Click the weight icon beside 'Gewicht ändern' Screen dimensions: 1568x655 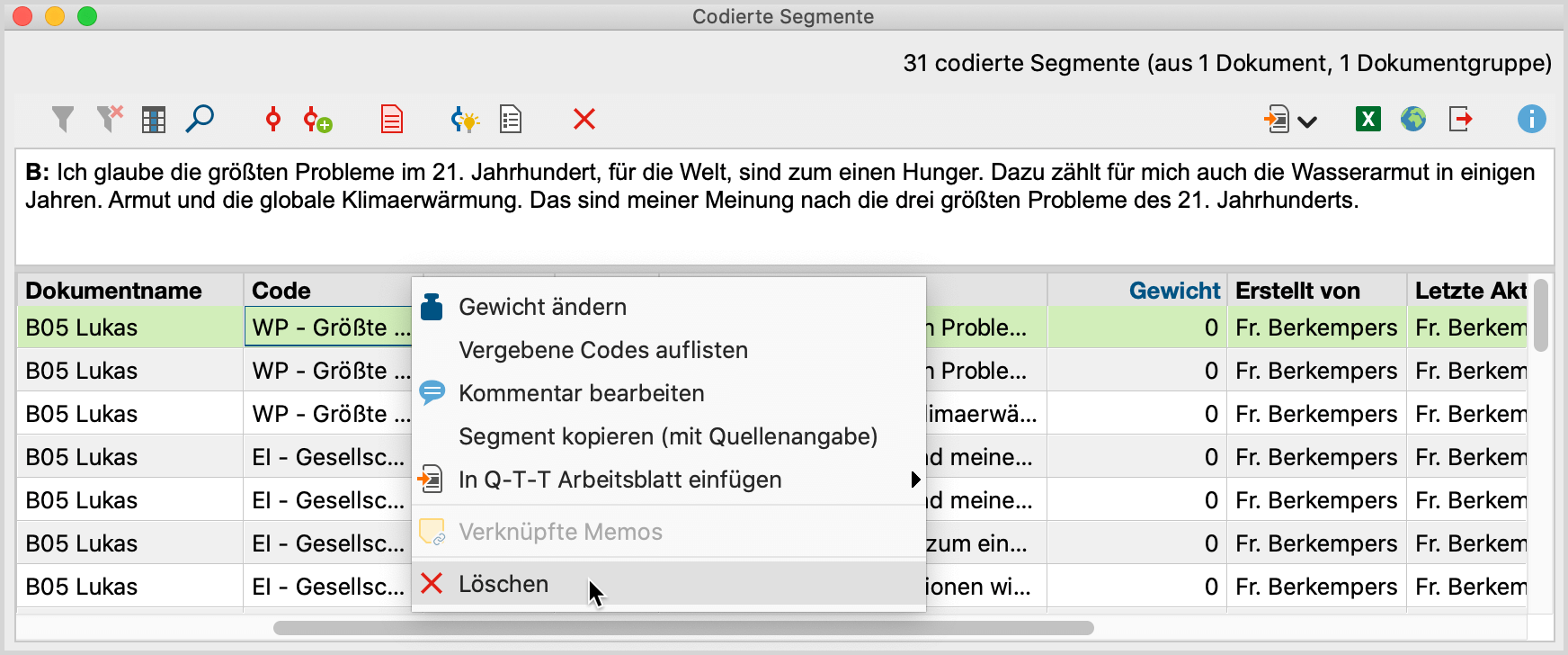(432, 307)
